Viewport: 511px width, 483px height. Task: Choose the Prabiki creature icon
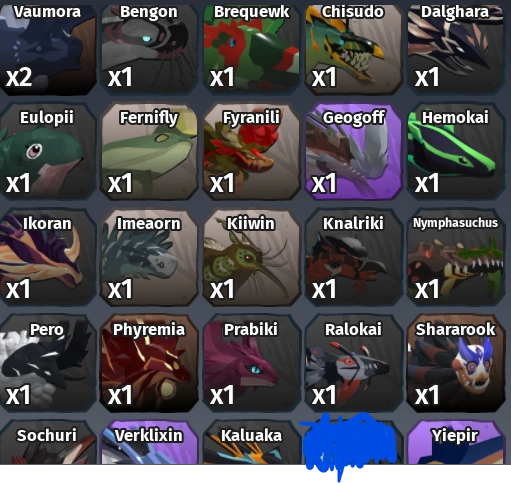(251, 363)
